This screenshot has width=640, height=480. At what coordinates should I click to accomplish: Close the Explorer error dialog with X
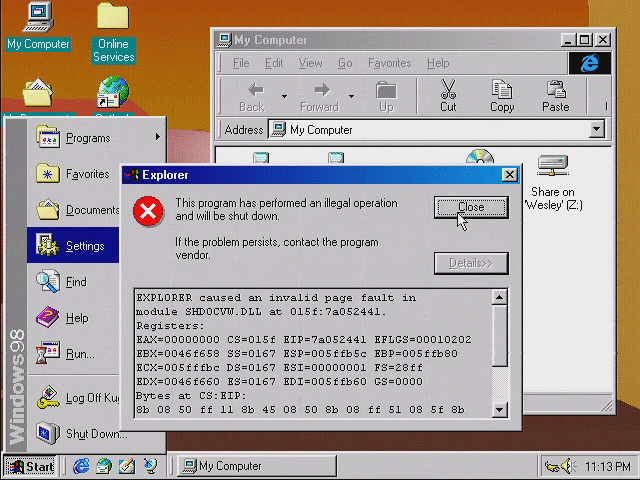tap(509, 175)
